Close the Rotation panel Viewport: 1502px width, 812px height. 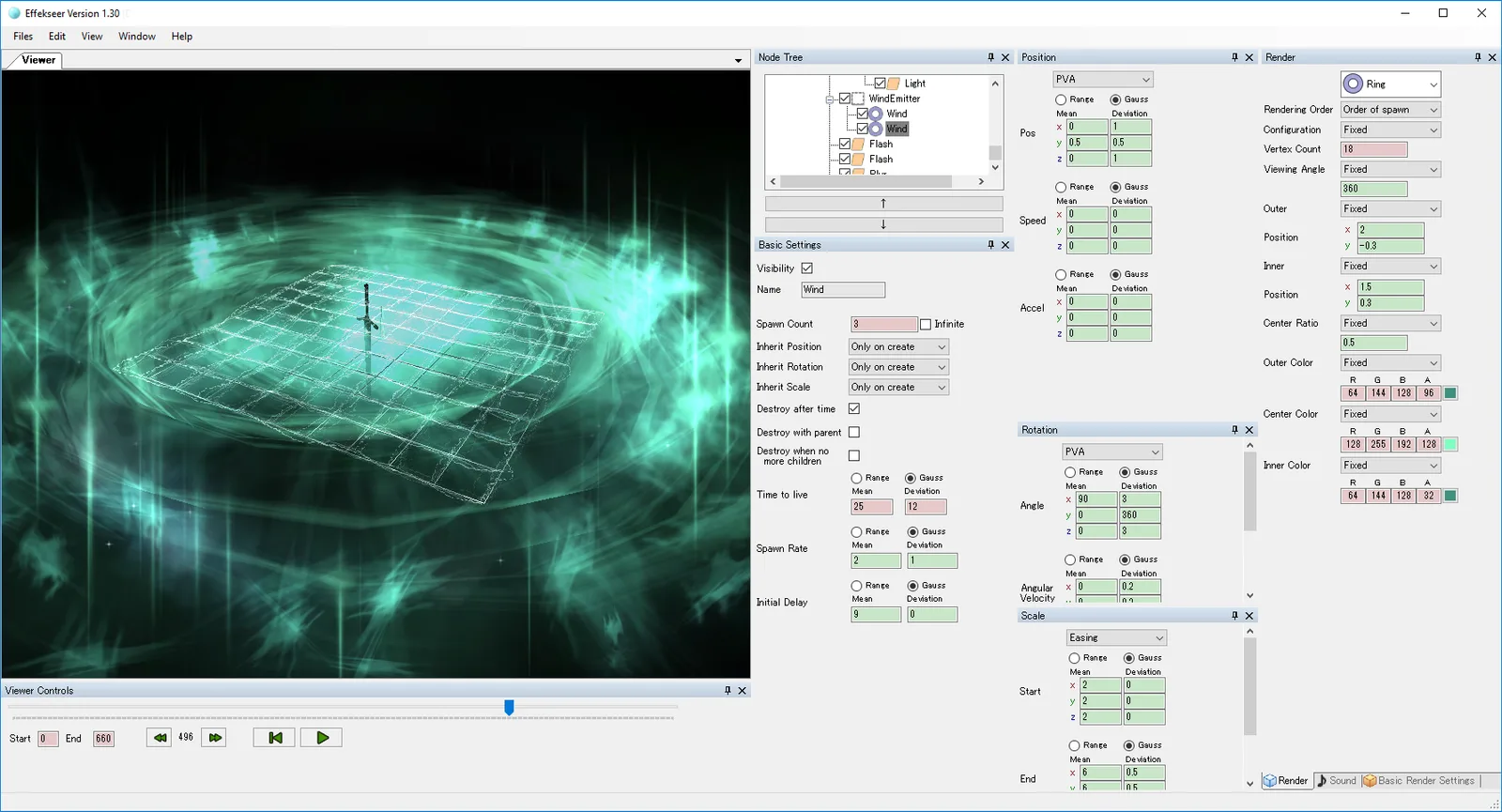[1249, 430]
